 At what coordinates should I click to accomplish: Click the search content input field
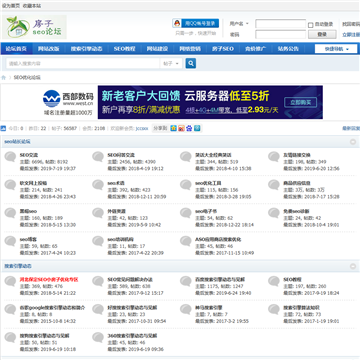click(83, 63)
